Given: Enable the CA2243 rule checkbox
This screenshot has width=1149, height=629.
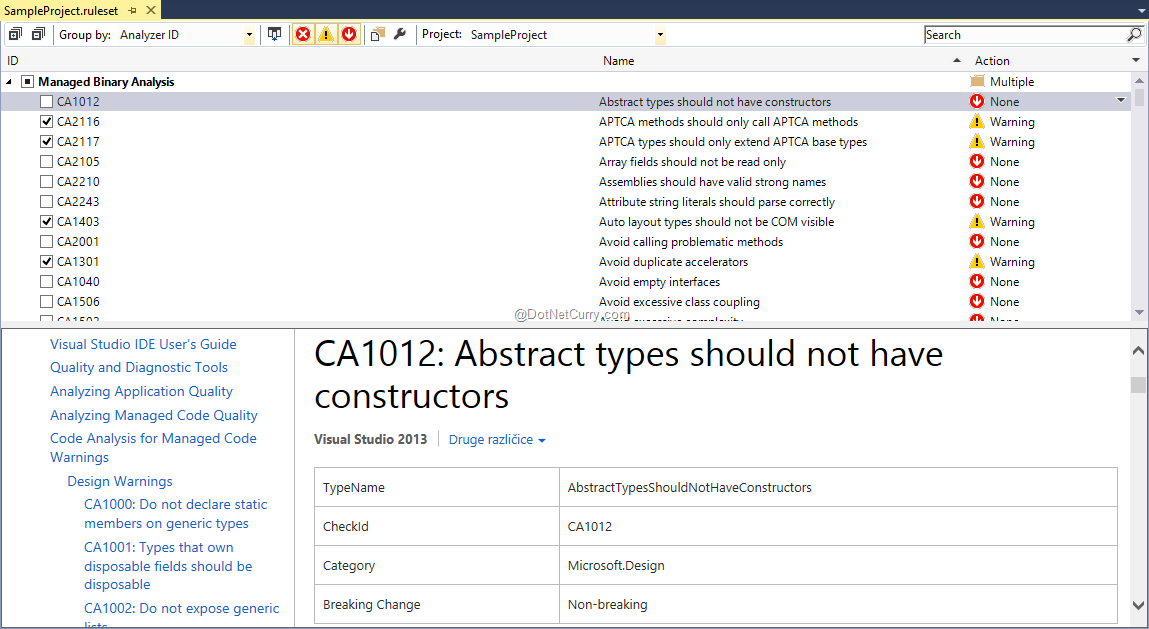Looking at the screenshot, I should coord(46,201).
